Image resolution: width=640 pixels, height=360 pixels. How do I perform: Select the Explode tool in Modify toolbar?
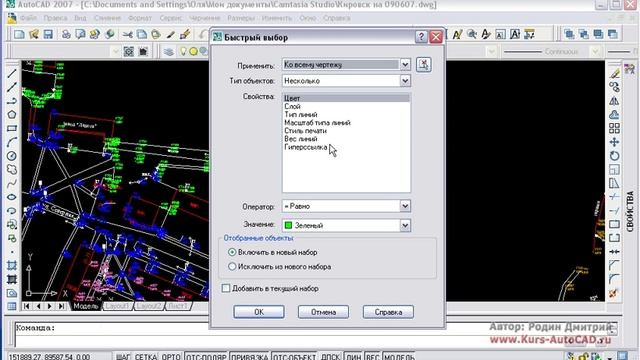(614, 293)
